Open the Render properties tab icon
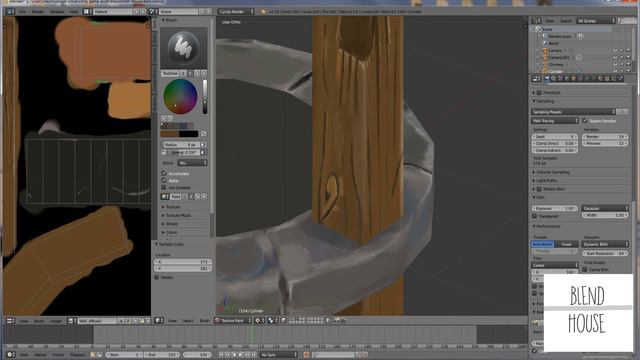640x360 pixels. [x=547, y=78]
